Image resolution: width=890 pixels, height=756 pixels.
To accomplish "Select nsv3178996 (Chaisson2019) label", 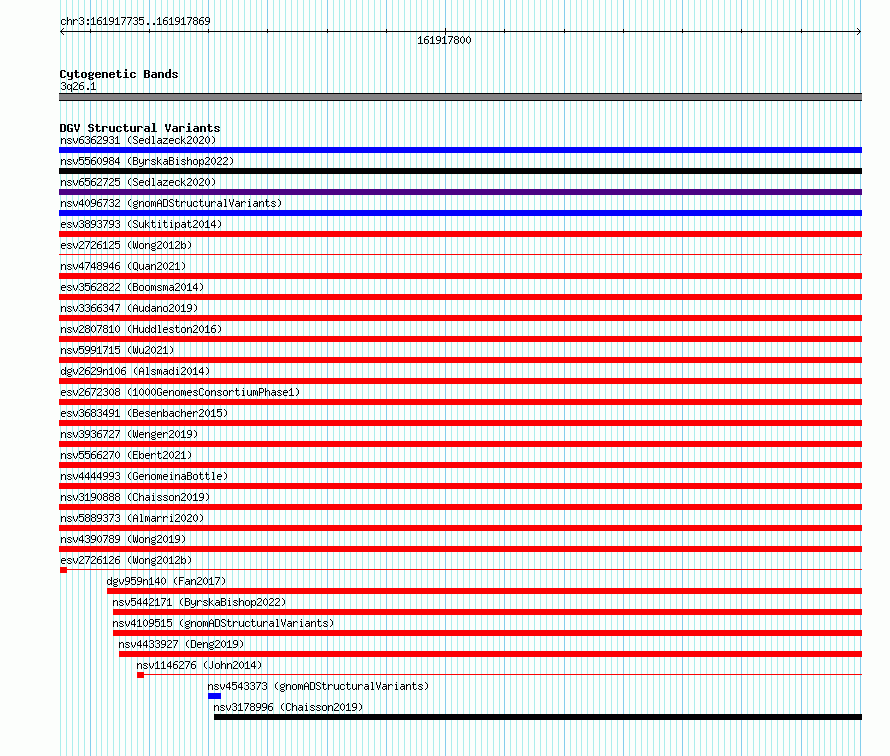I will coord(288,707).
